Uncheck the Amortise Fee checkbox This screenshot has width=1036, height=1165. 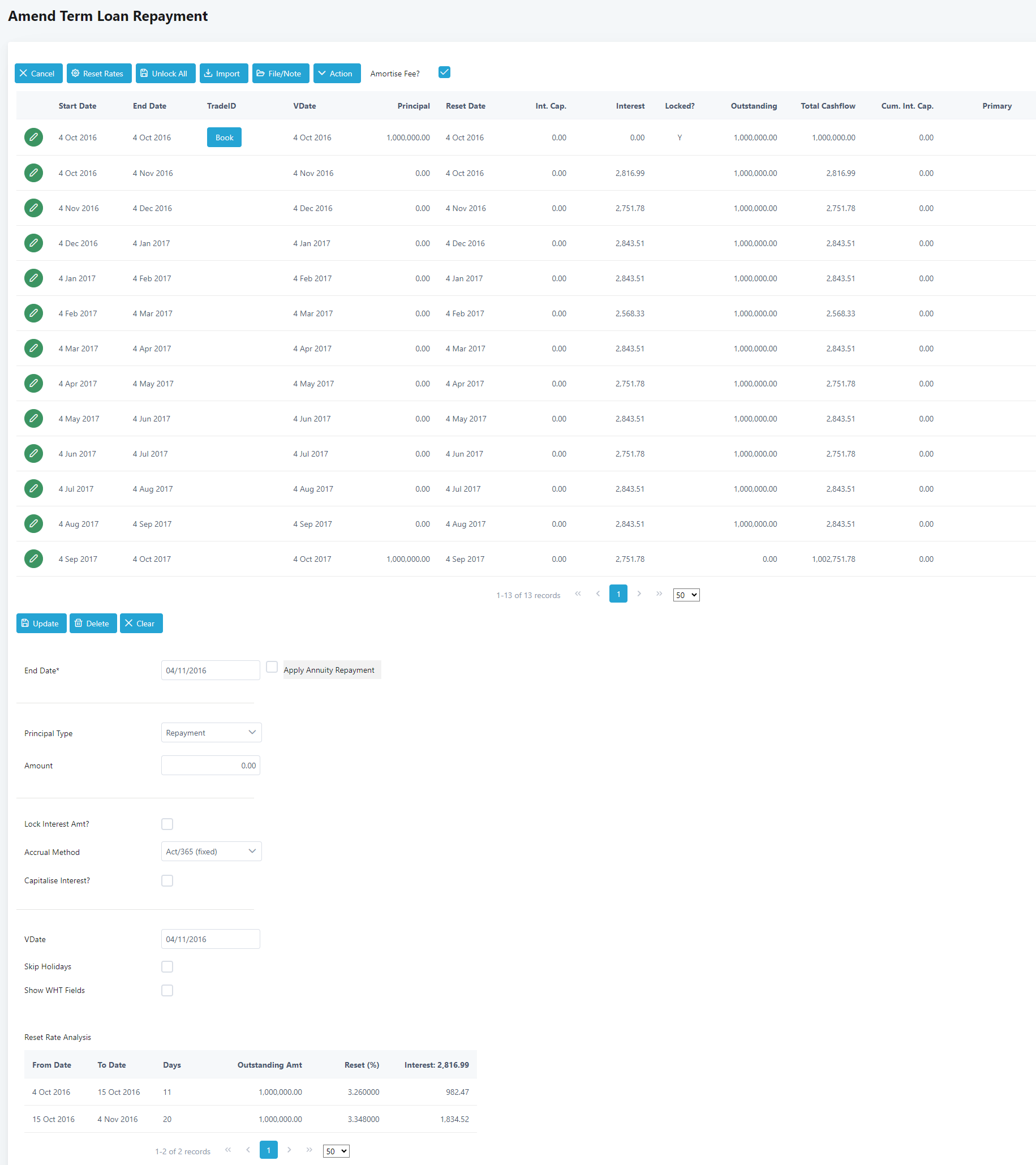pos(445,72)
